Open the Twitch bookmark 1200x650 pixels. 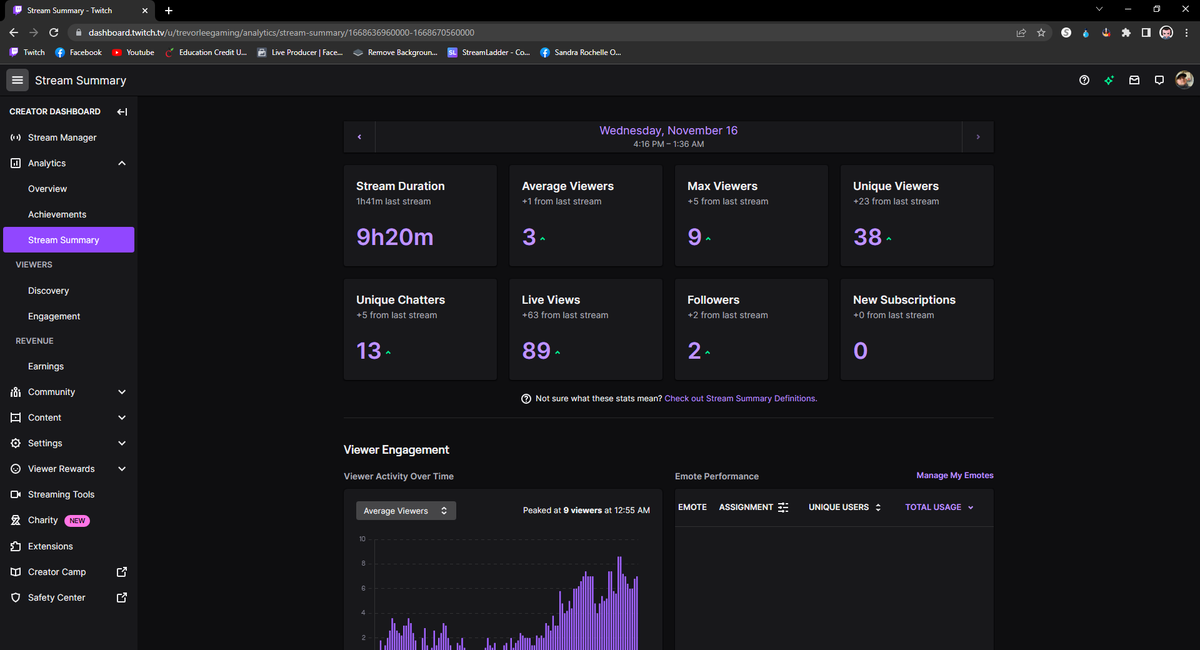coord(27,52)
